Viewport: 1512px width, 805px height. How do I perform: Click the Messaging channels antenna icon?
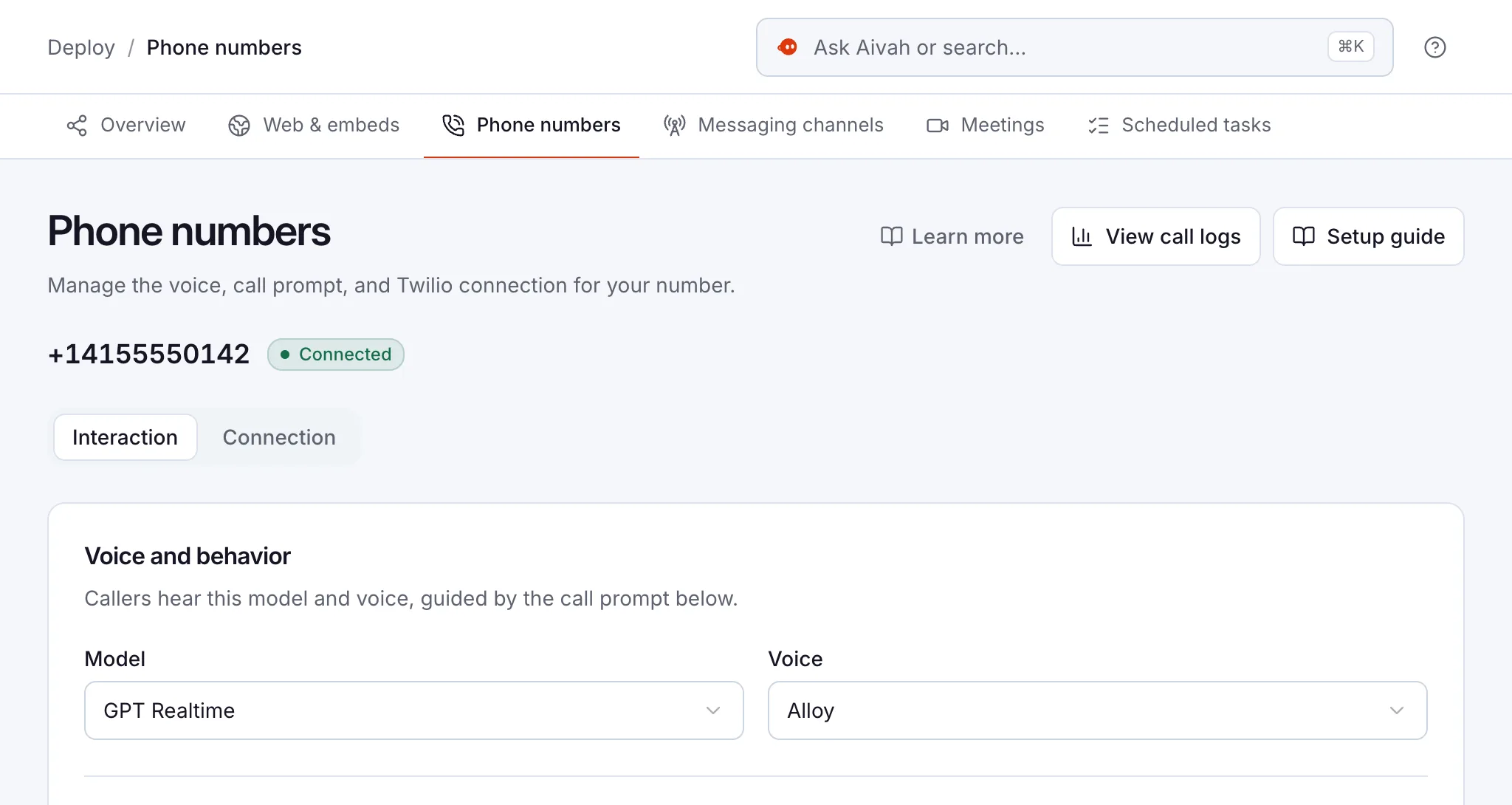[674, 126]
